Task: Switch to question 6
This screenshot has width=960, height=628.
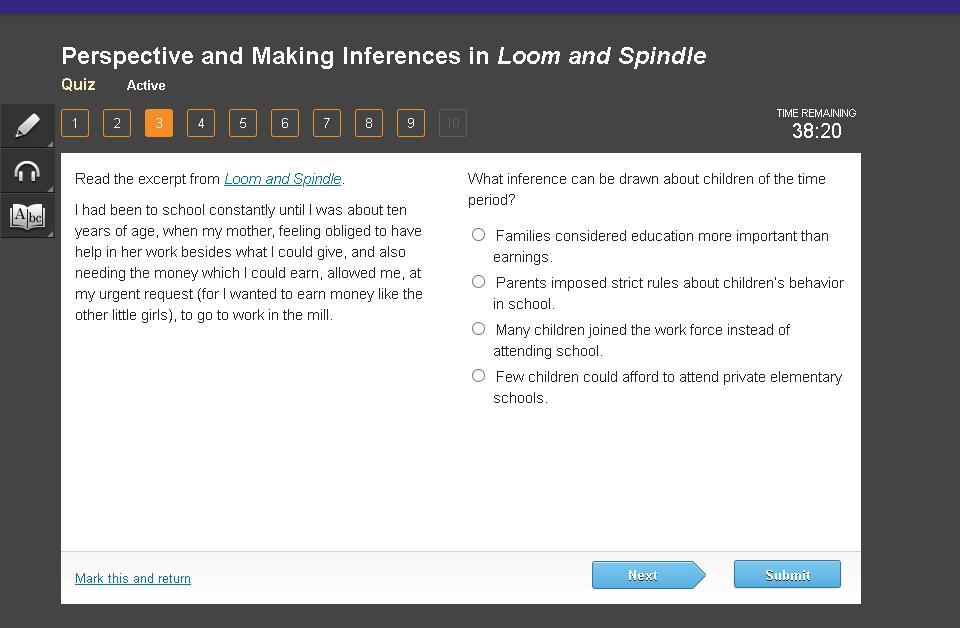Action: [285, 123]
